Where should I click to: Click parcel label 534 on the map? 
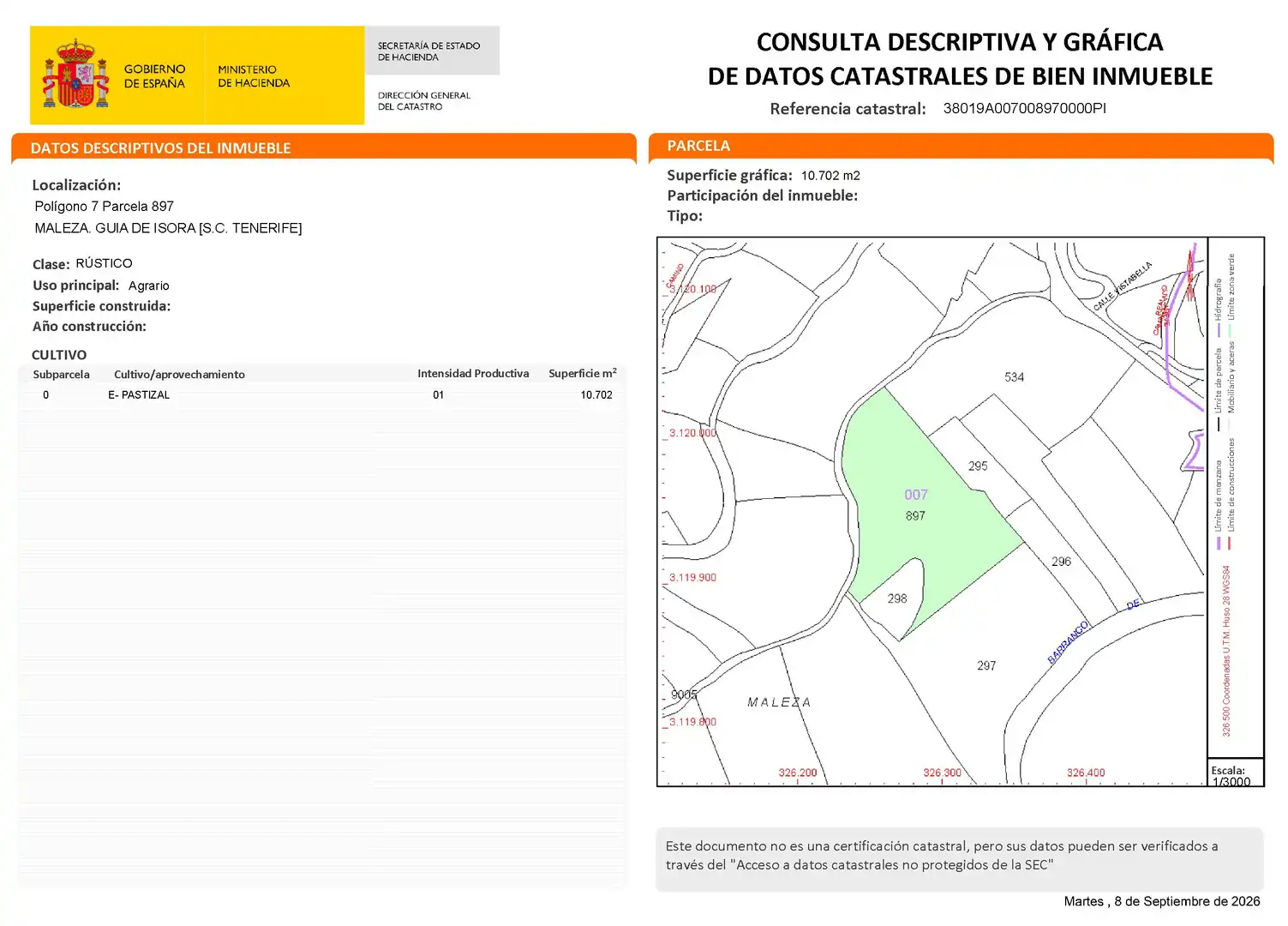(x=1014, y=377)
